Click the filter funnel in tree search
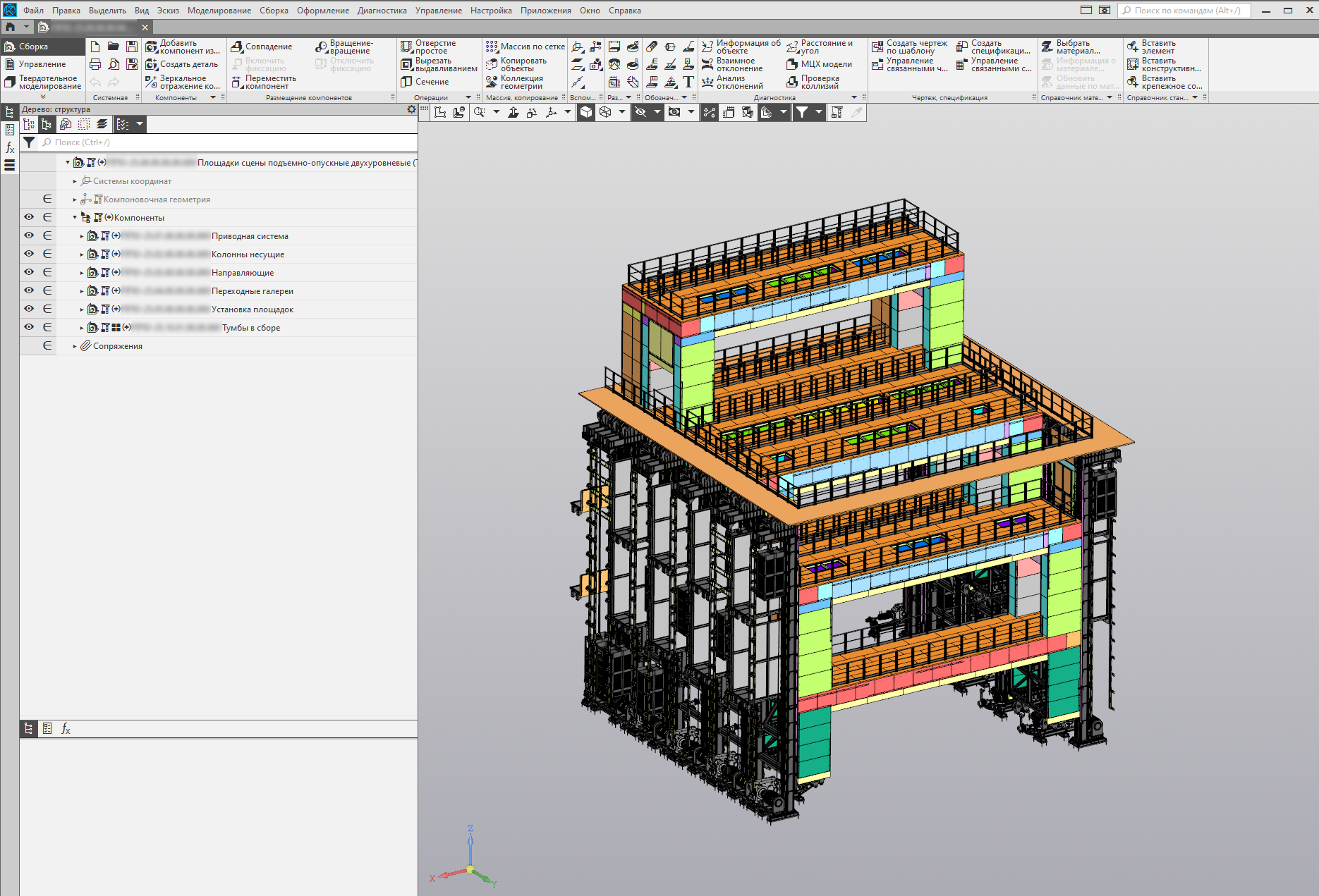Viewport: 1319px width, 896px height. click(x=29, y=142)
